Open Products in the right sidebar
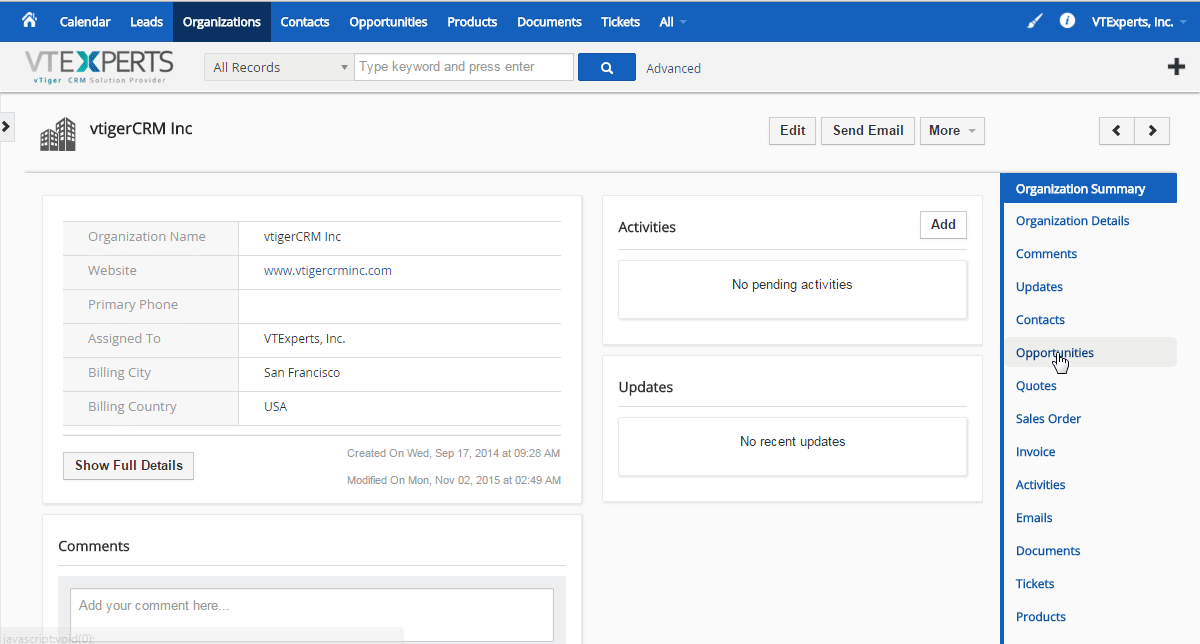This screenshot has width=1200, height=644. tap(1041, 617)
